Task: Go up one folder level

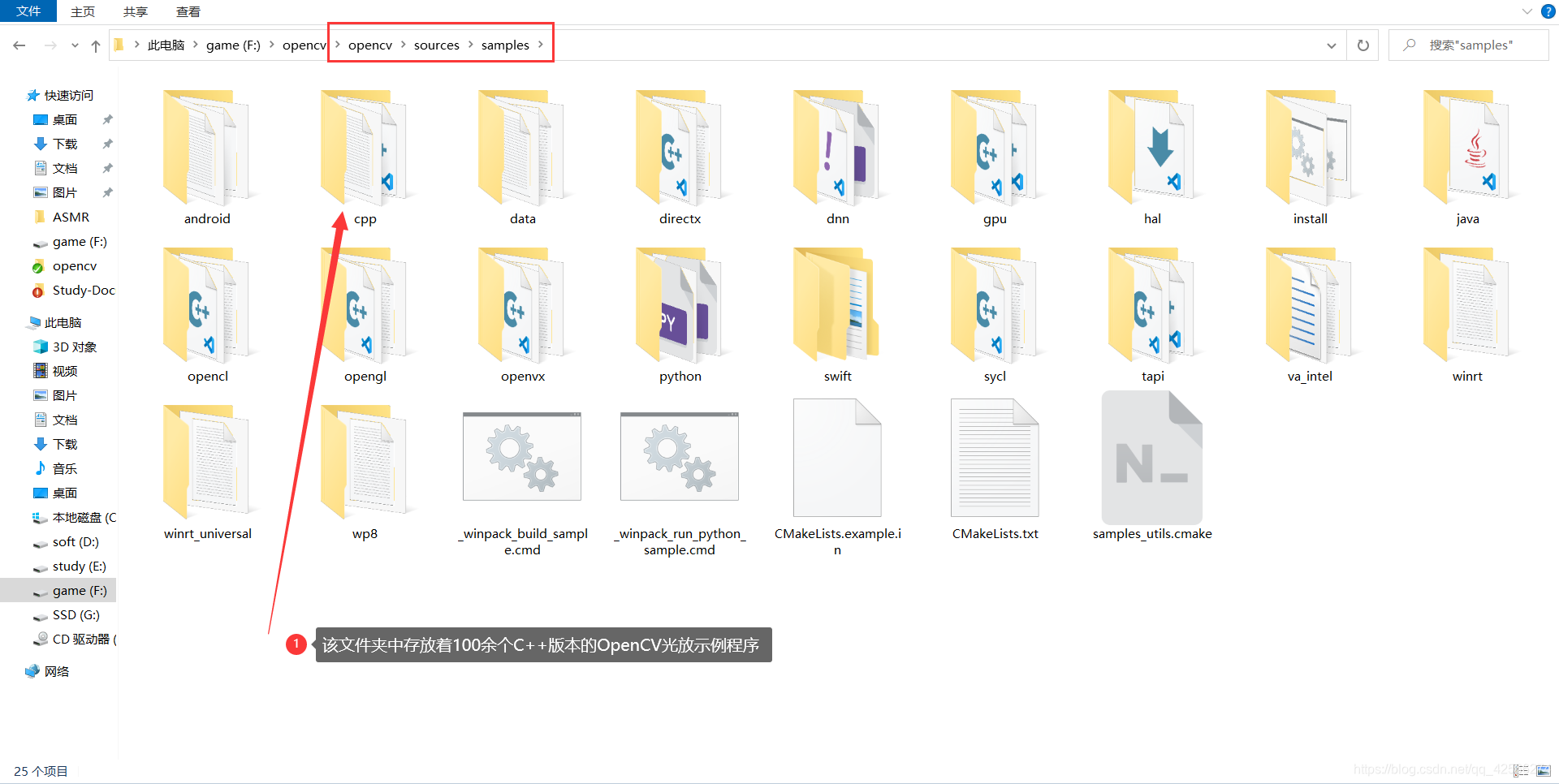Action: point(96,45)
